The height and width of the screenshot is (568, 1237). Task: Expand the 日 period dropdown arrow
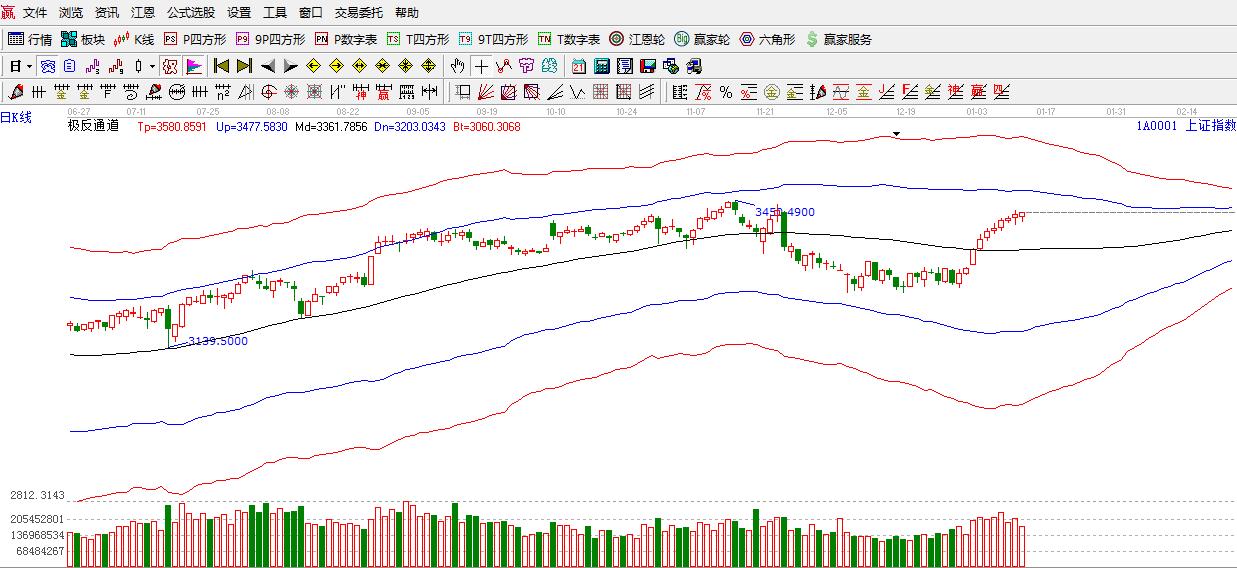click(x=29, y=67)
